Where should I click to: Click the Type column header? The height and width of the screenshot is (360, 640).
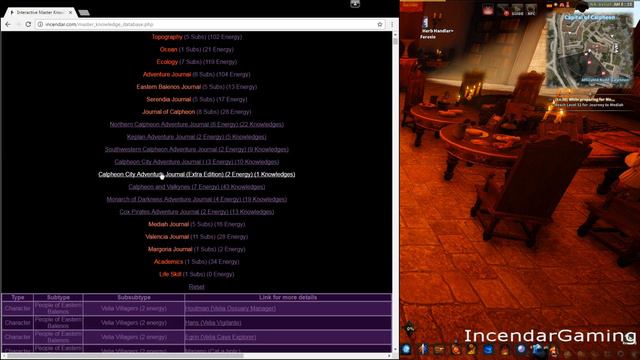[x=18, y=298]
